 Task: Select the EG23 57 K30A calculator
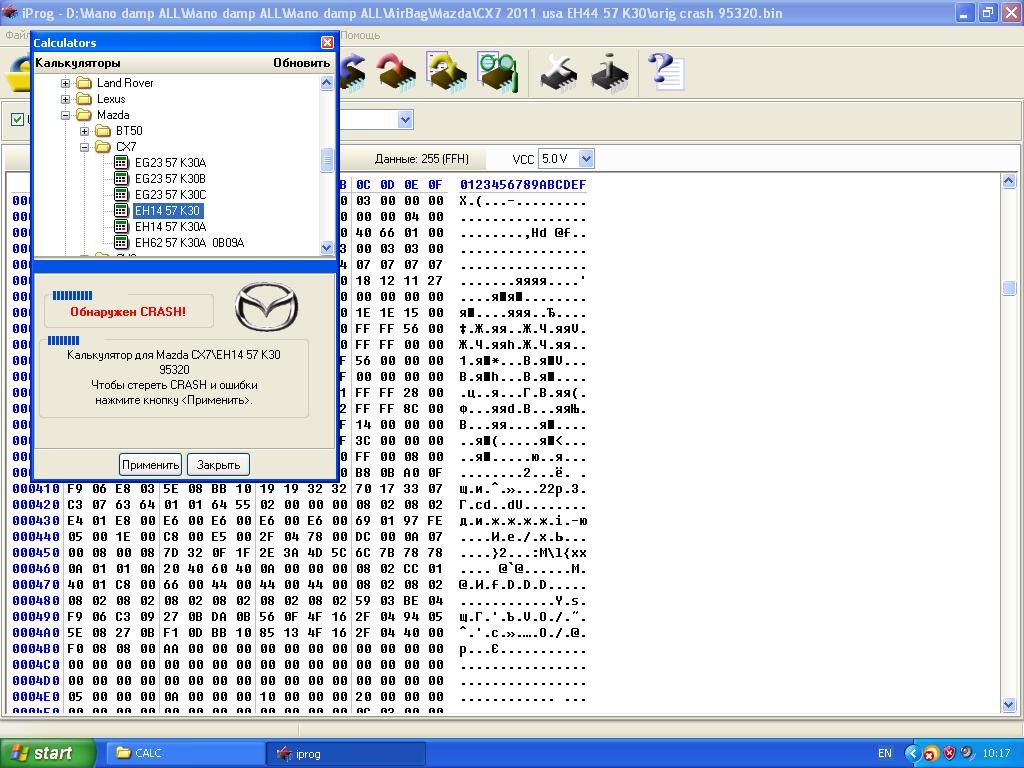pos(170,163)
